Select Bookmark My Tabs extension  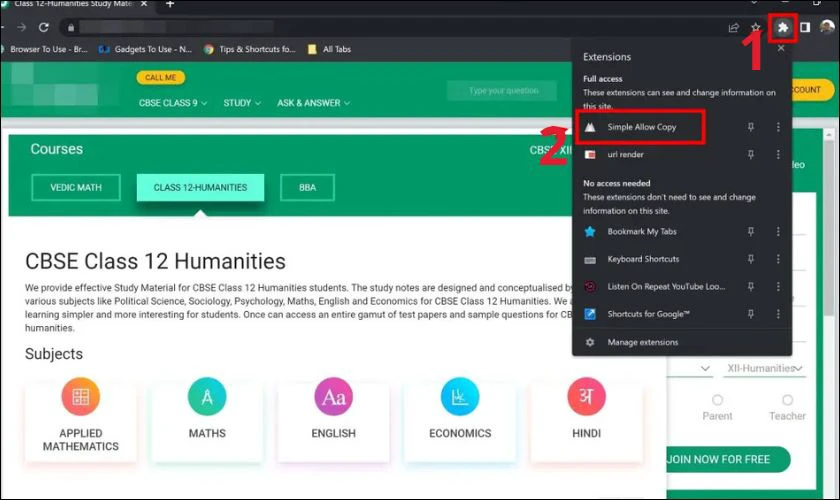(x=642, y=232)
